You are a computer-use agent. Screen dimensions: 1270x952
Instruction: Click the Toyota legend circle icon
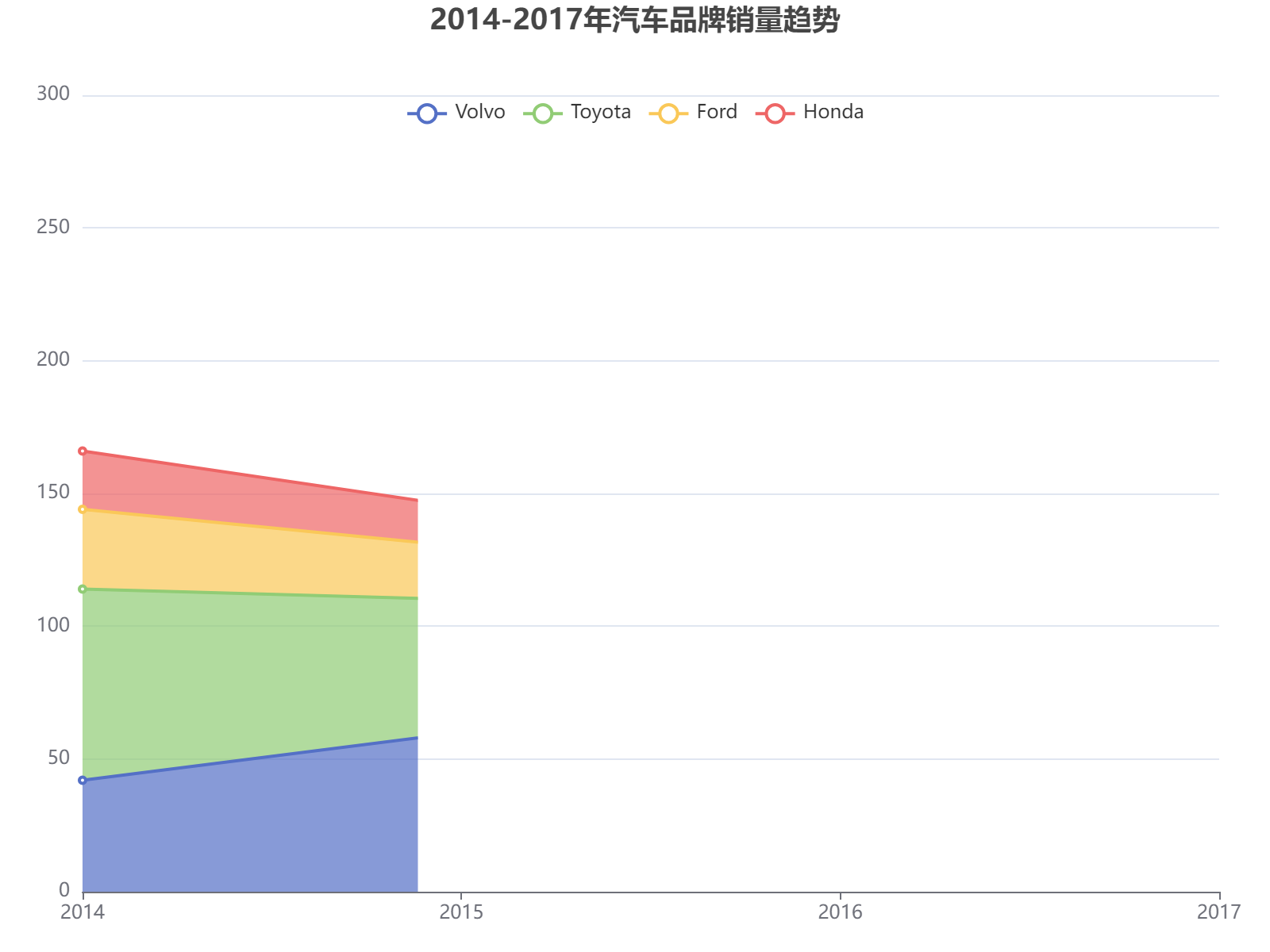point(541,112)
